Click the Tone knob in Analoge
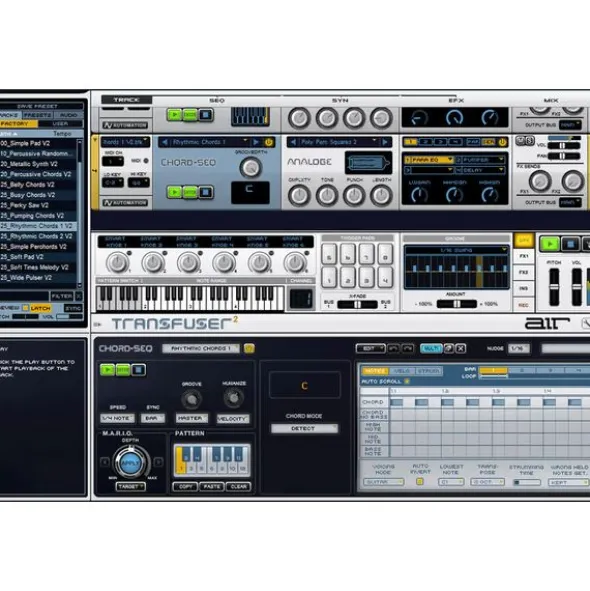 (326, 195)
